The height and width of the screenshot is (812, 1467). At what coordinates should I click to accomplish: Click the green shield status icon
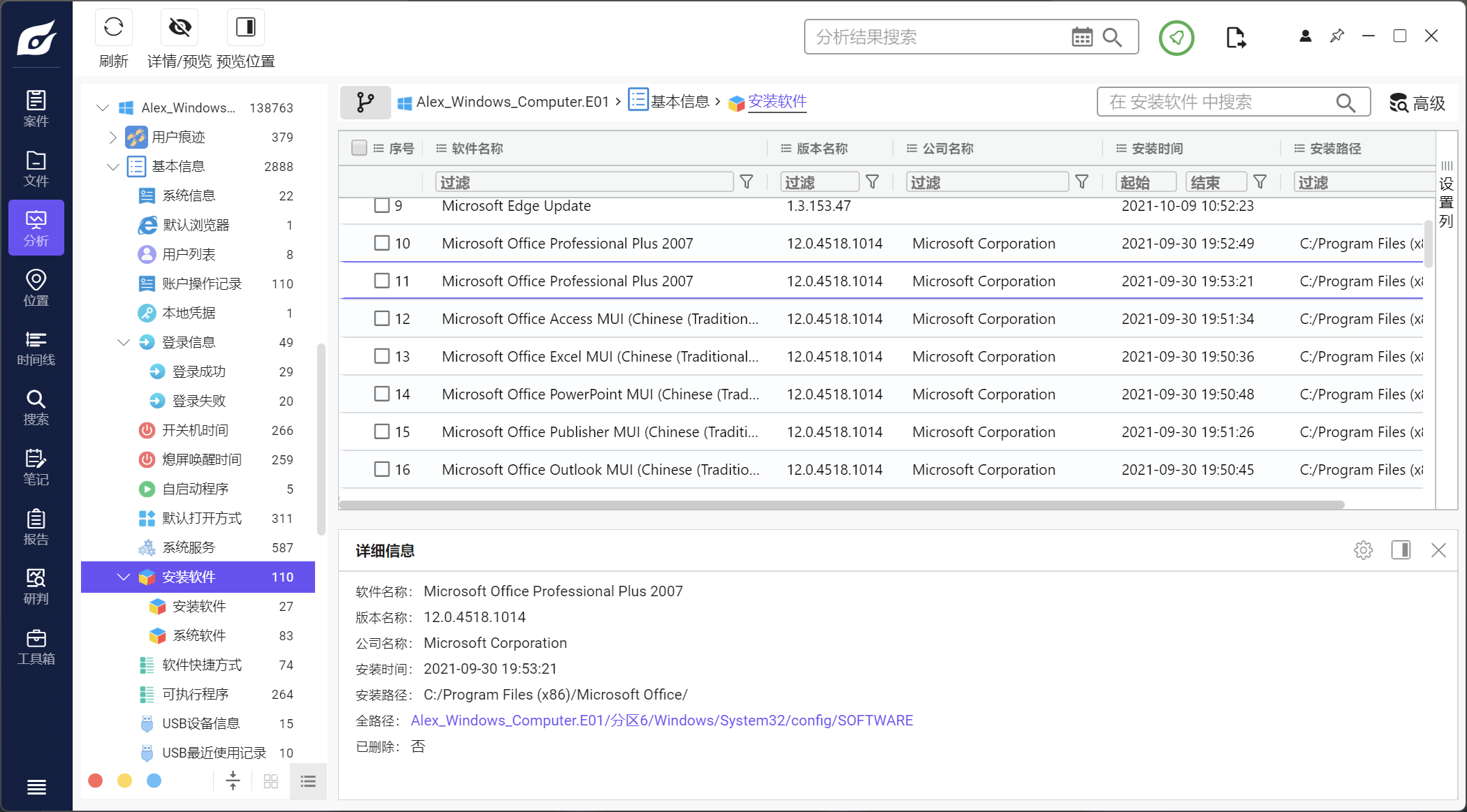pos(1176,37)
